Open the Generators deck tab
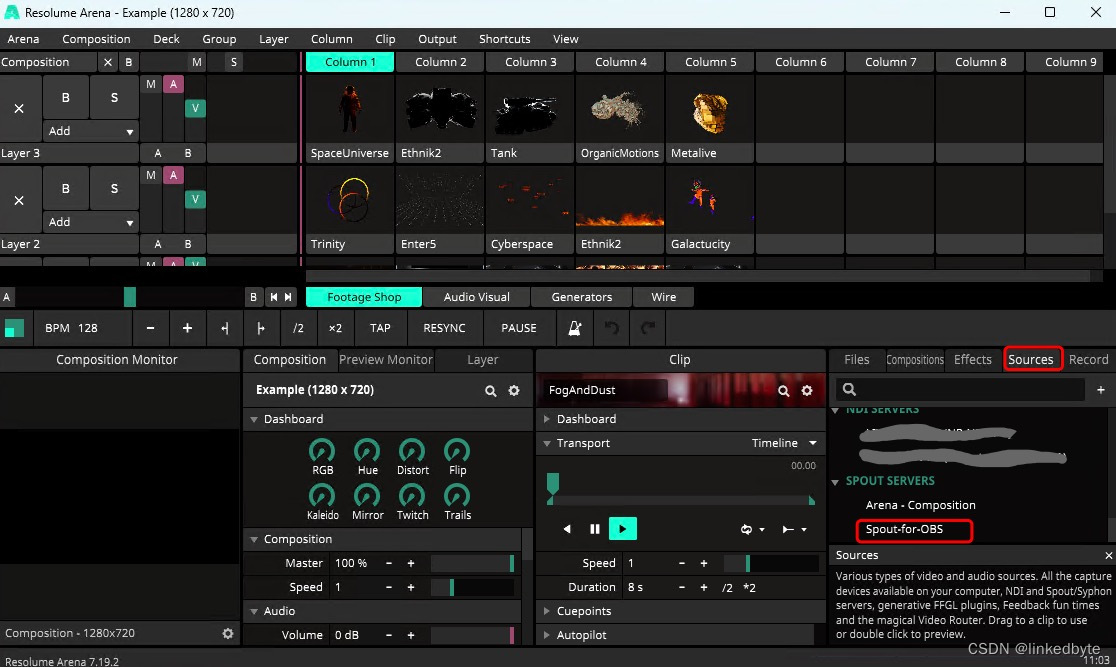 (x=581, y=297)
